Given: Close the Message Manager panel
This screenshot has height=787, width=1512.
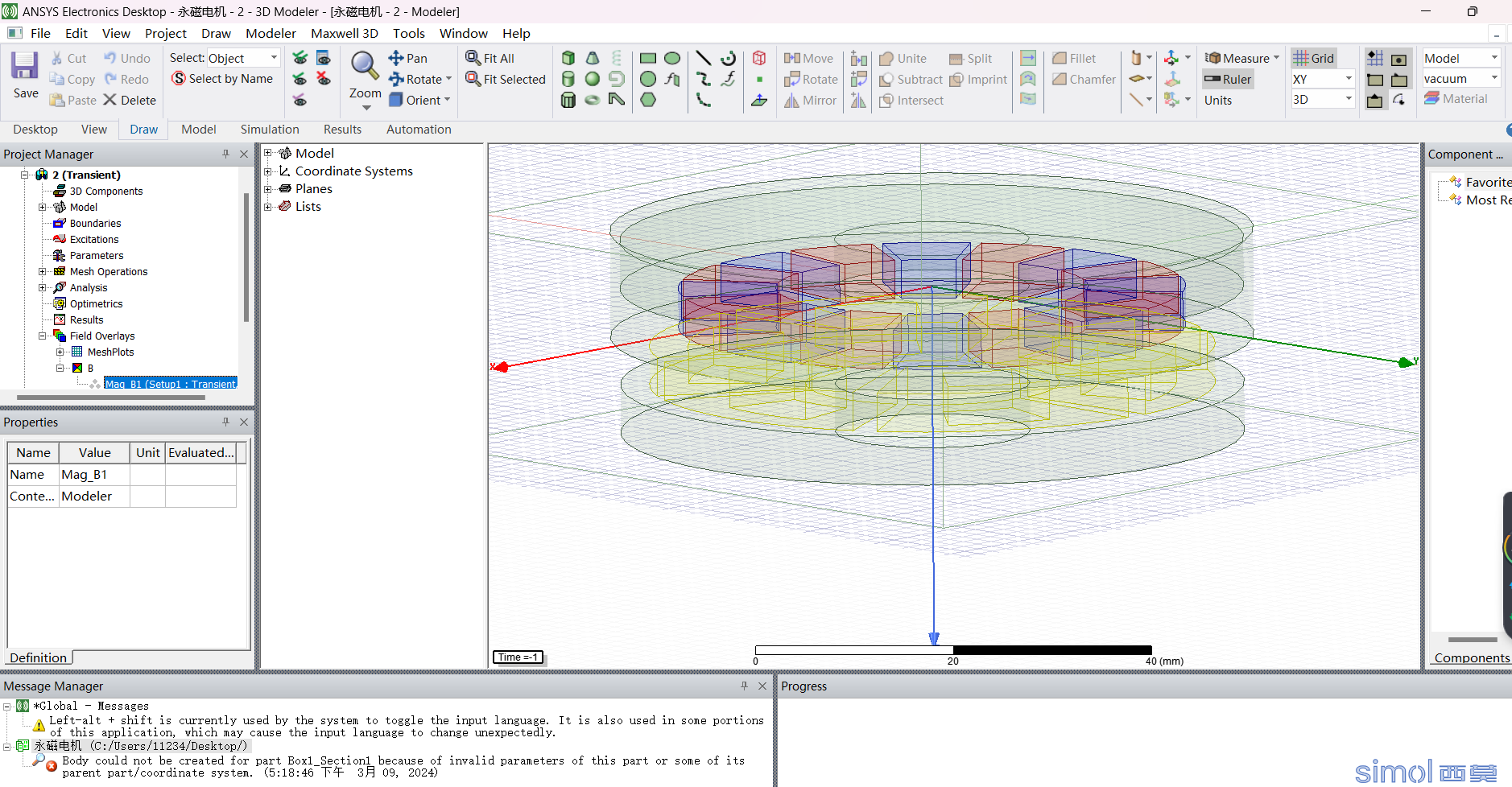Looking at the screenshot, I should [762, 686].
